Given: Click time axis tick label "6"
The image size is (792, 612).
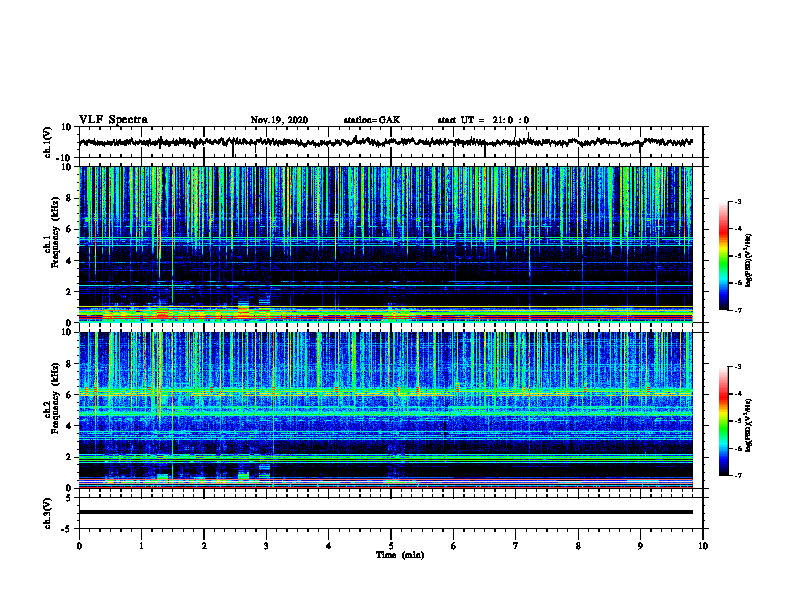Looking at the screenshot, I should pyautogui.click(x=453, y=546).
